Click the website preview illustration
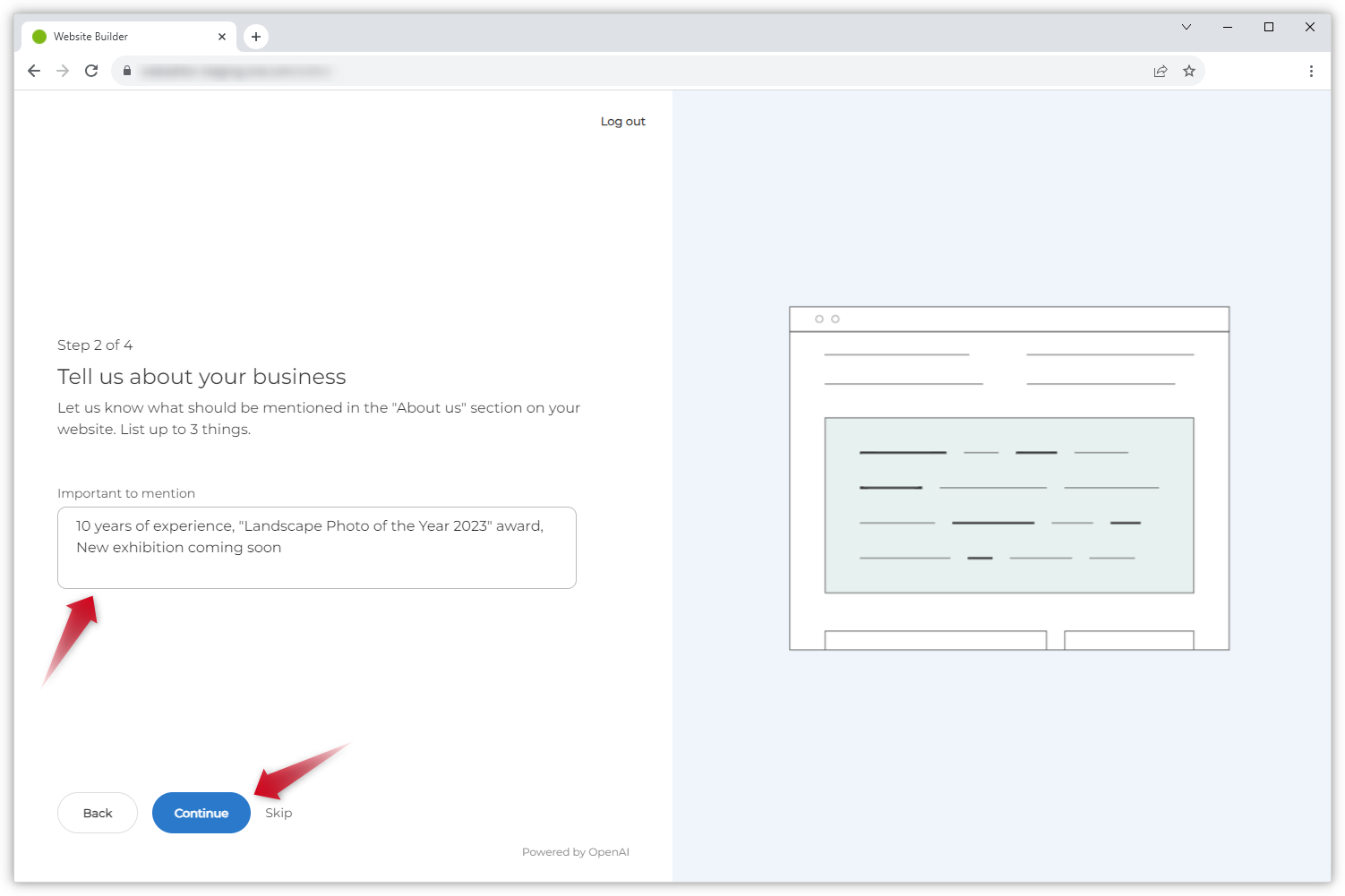This screenshot has width=1345, height=896. coord(1008,478)
